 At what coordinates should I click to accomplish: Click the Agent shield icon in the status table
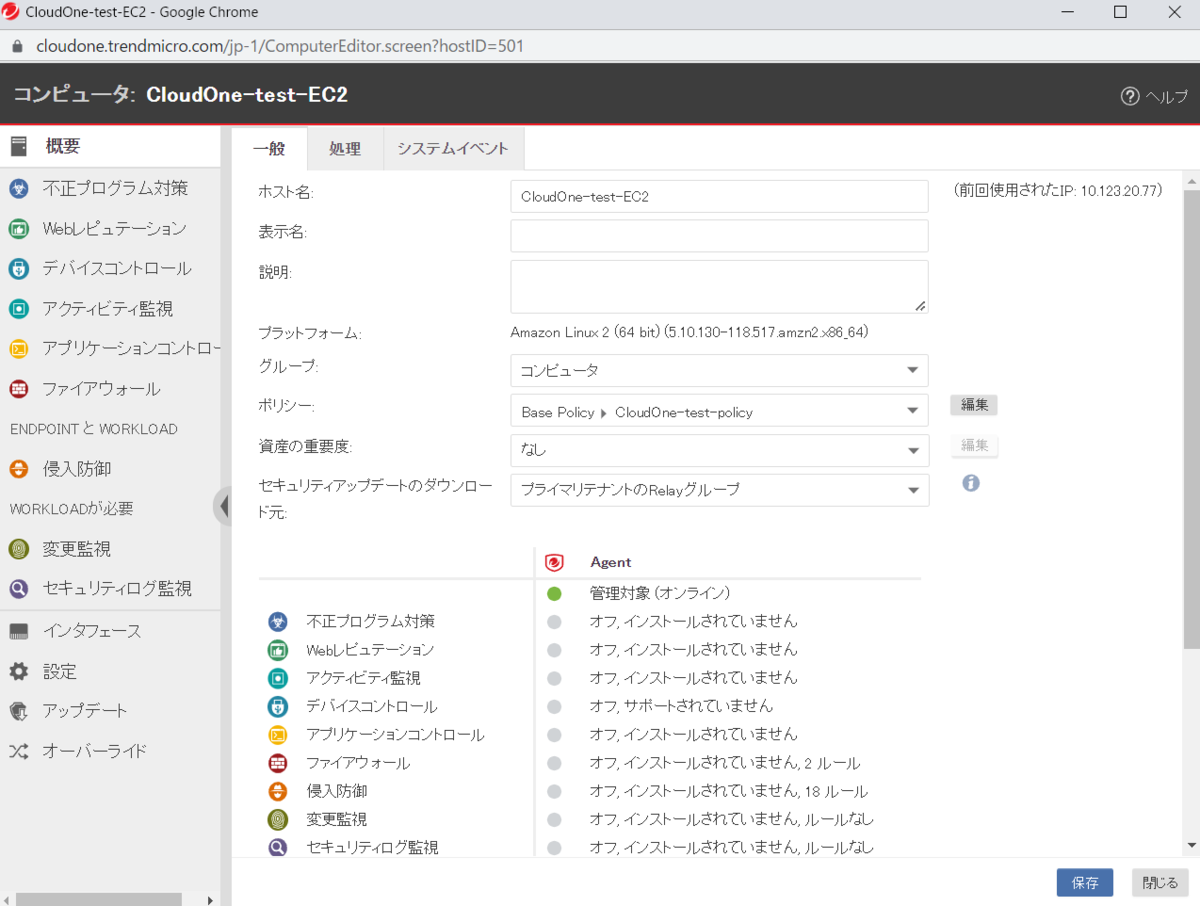[x=554, y=562]
